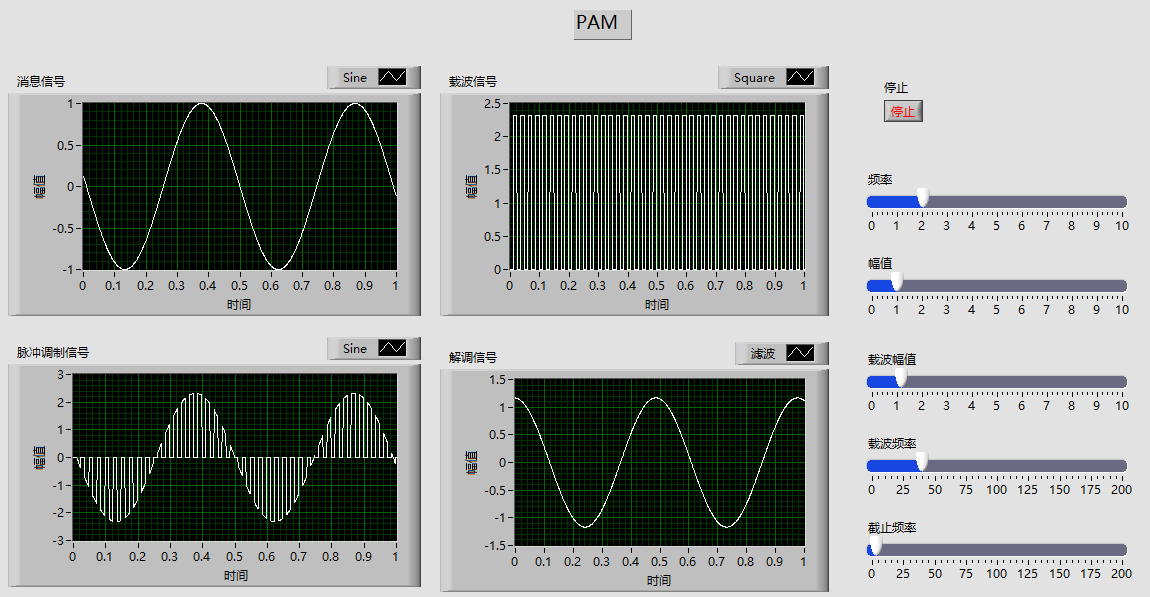
Task: Click the 载波信号 graph plot area
Action: pos(657,186)
